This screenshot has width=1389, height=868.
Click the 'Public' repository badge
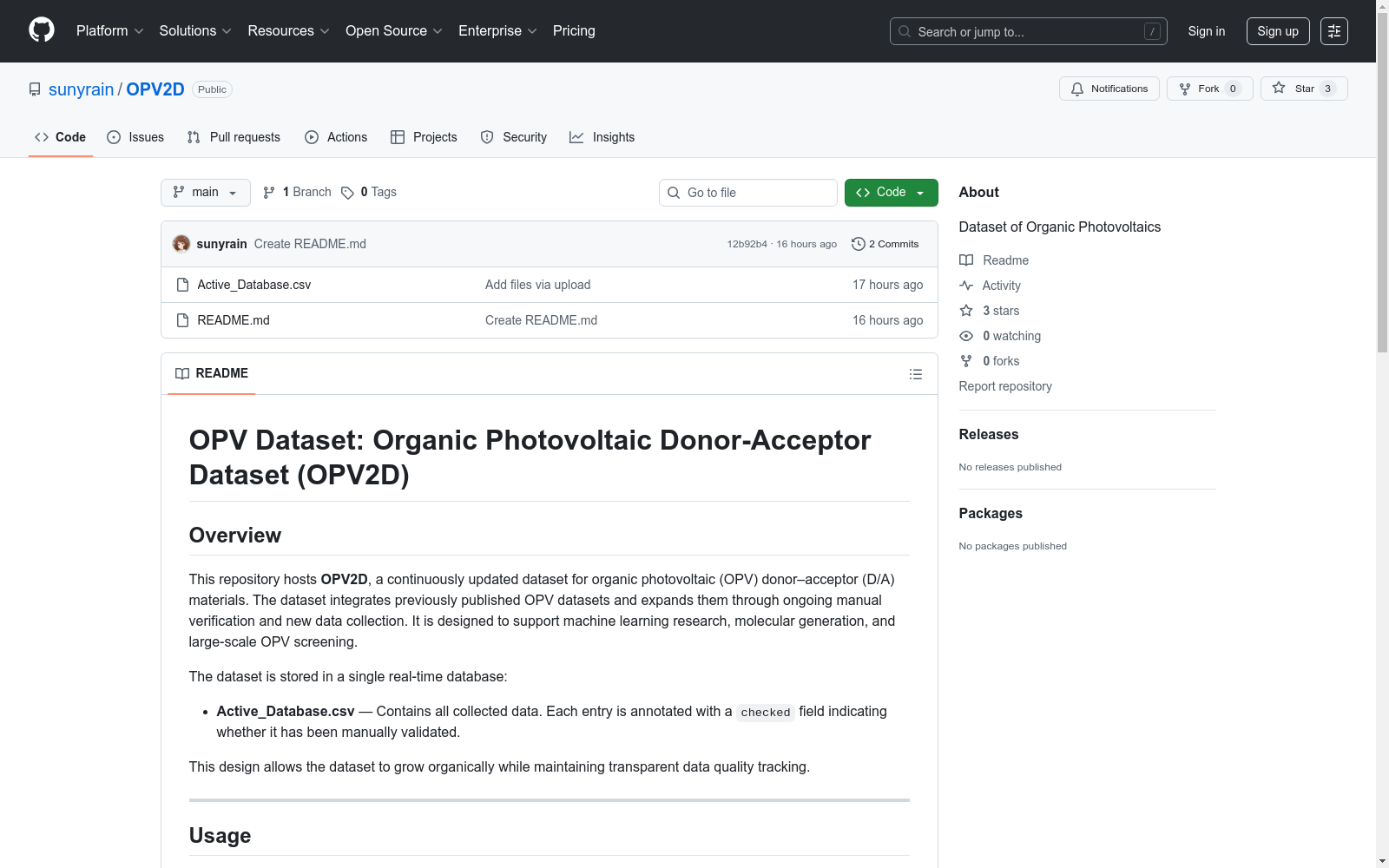[212, 89]
